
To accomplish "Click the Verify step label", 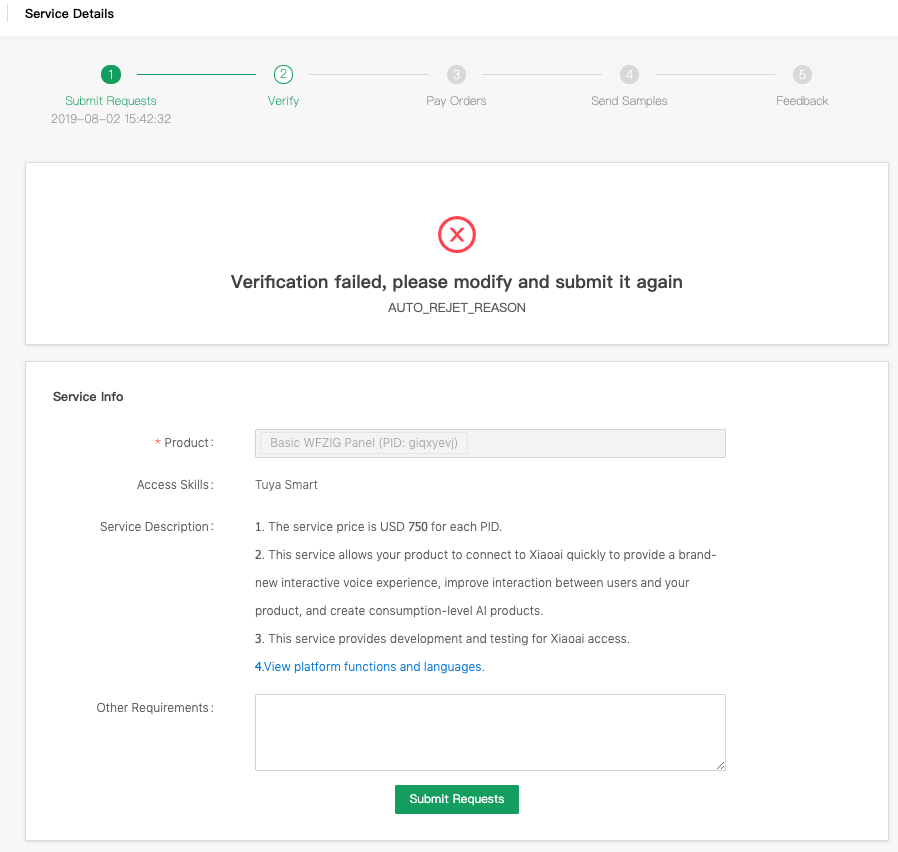I will click(x=283, y=101).
